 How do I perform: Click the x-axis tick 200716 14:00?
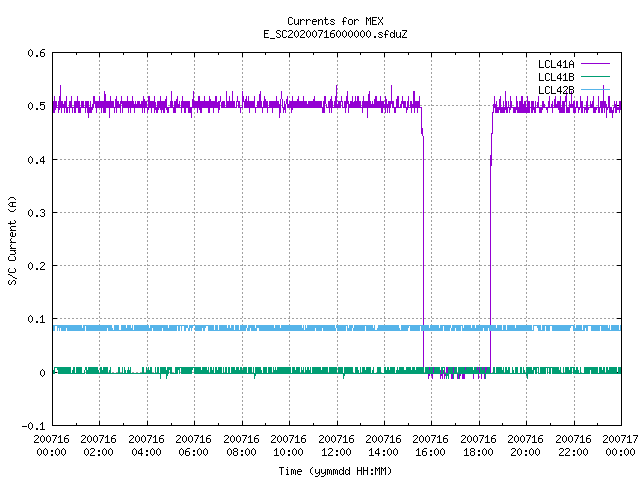383,446
